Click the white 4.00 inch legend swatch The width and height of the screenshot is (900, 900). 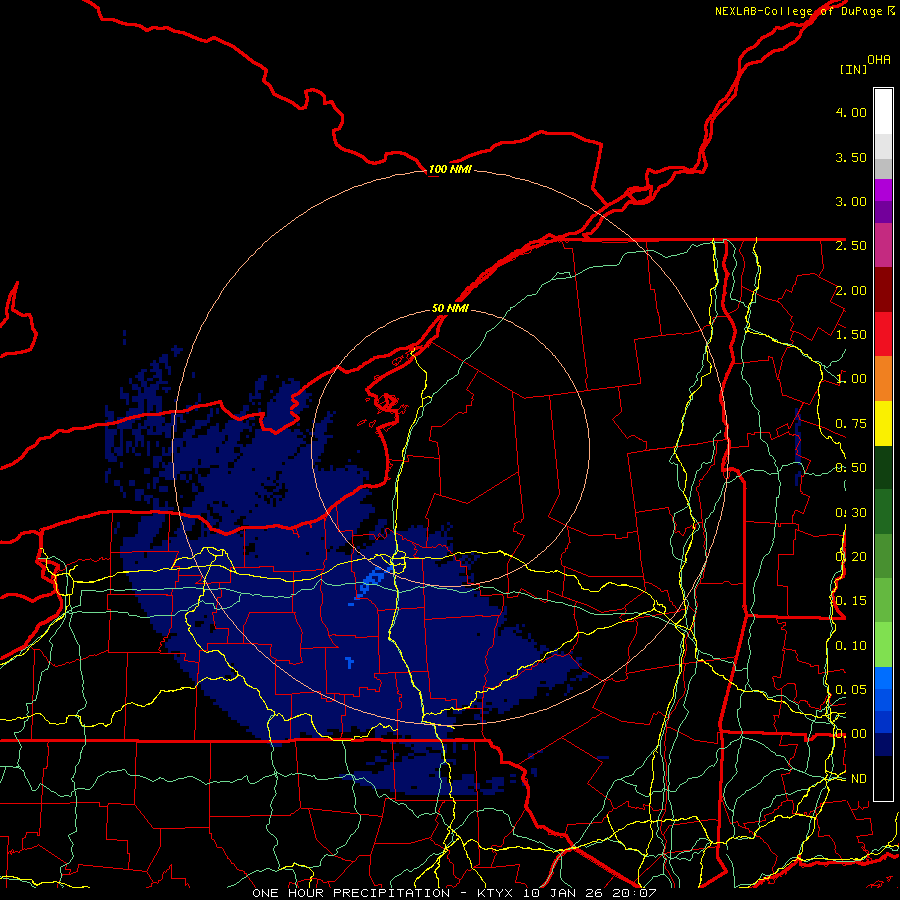(883, 112)
